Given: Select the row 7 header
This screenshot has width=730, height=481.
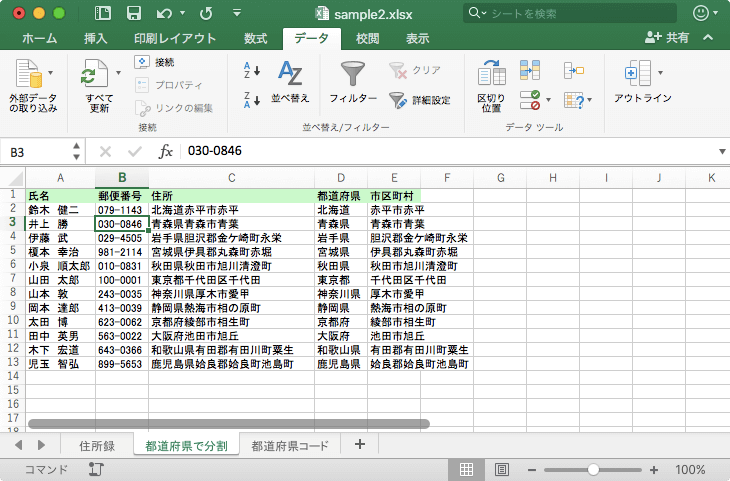Looking at the screenshot, I should pyautogui.click(x=13, y=279).
